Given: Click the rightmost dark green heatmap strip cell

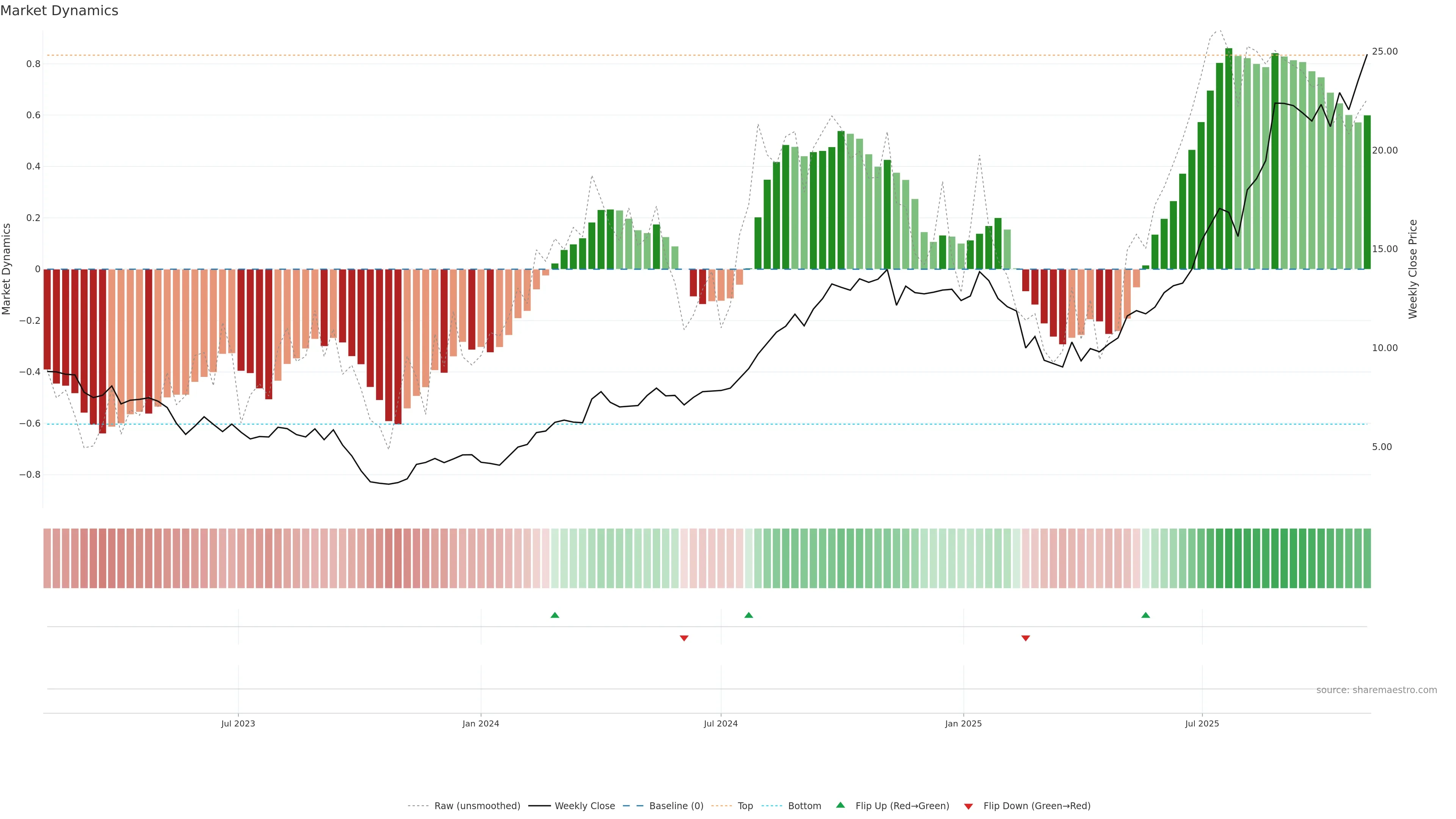Looking at the screenshot, I should (1367, 558).
